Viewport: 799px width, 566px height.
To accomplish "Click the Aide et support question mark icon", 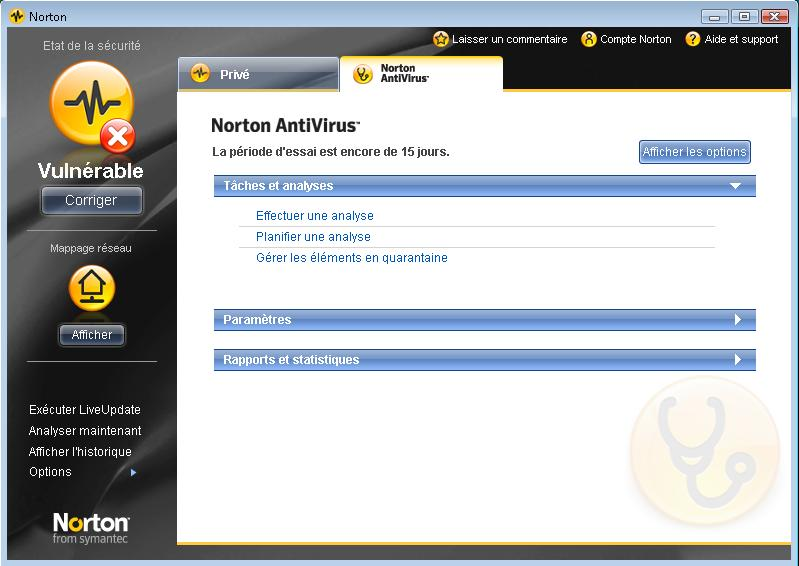I will click(x=693, y=39).
